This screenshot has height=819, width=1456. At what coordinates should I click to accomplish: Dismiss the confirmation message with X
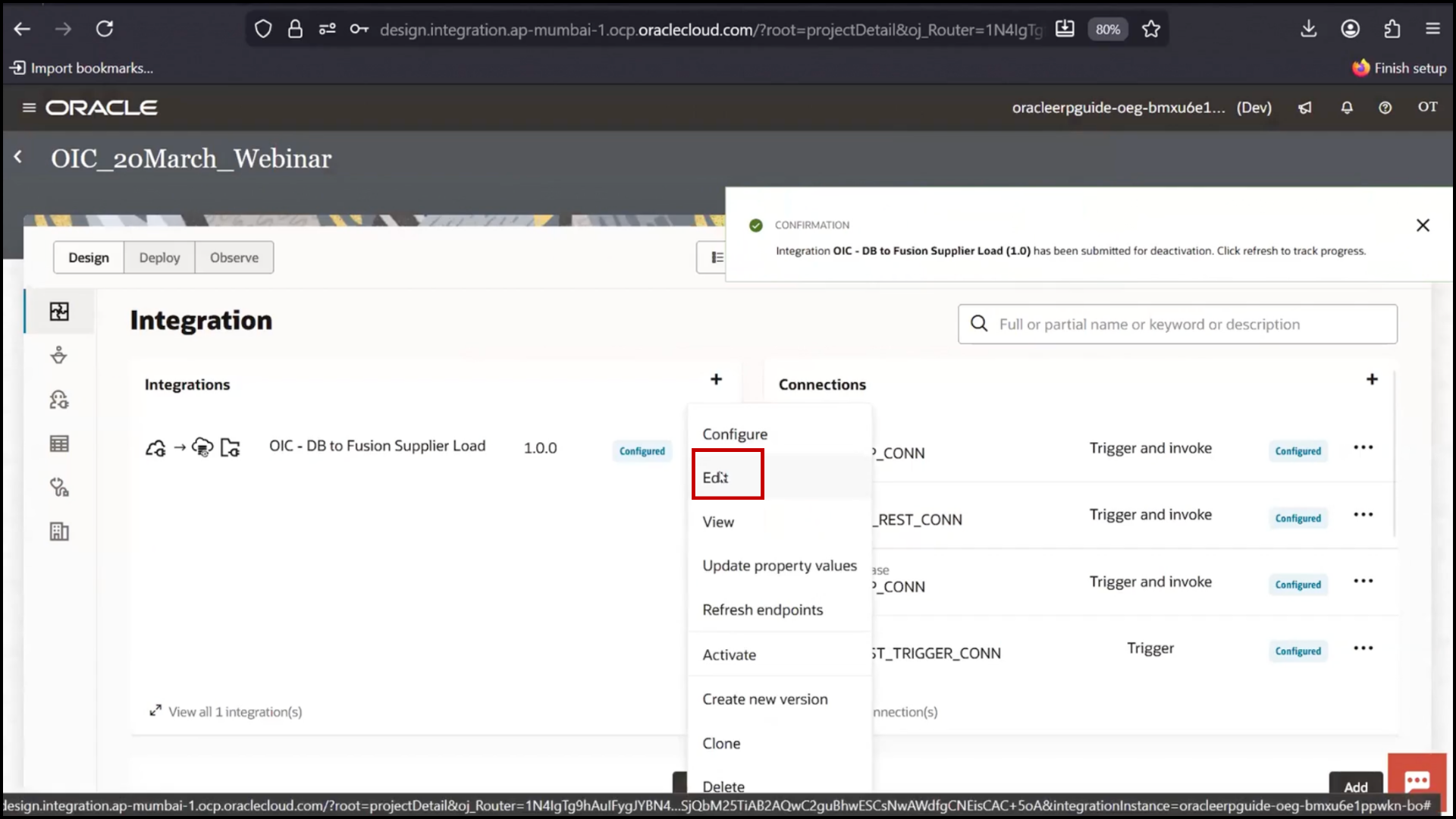1423,225
